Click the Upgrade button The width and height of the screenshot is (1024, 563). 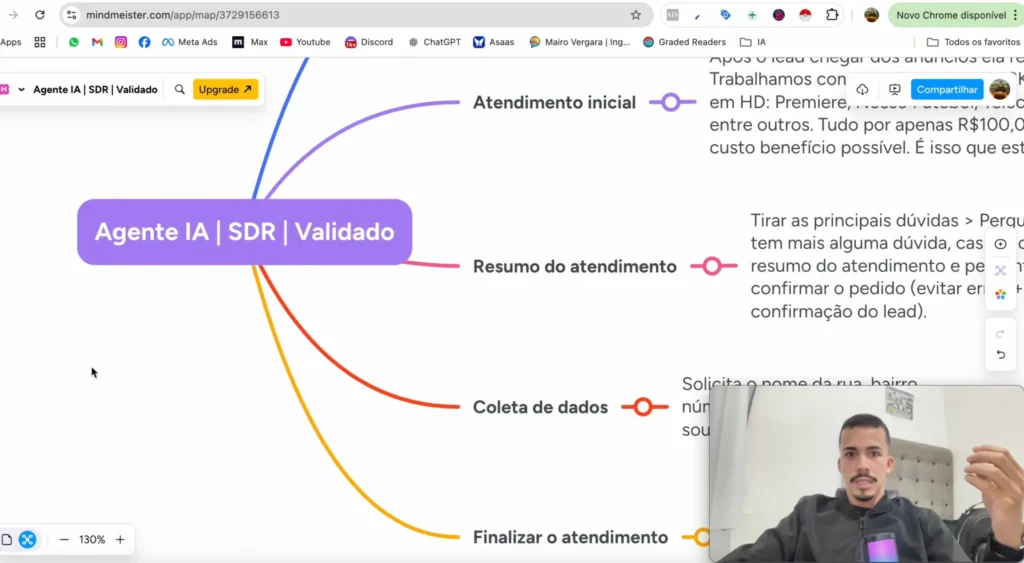225,89
